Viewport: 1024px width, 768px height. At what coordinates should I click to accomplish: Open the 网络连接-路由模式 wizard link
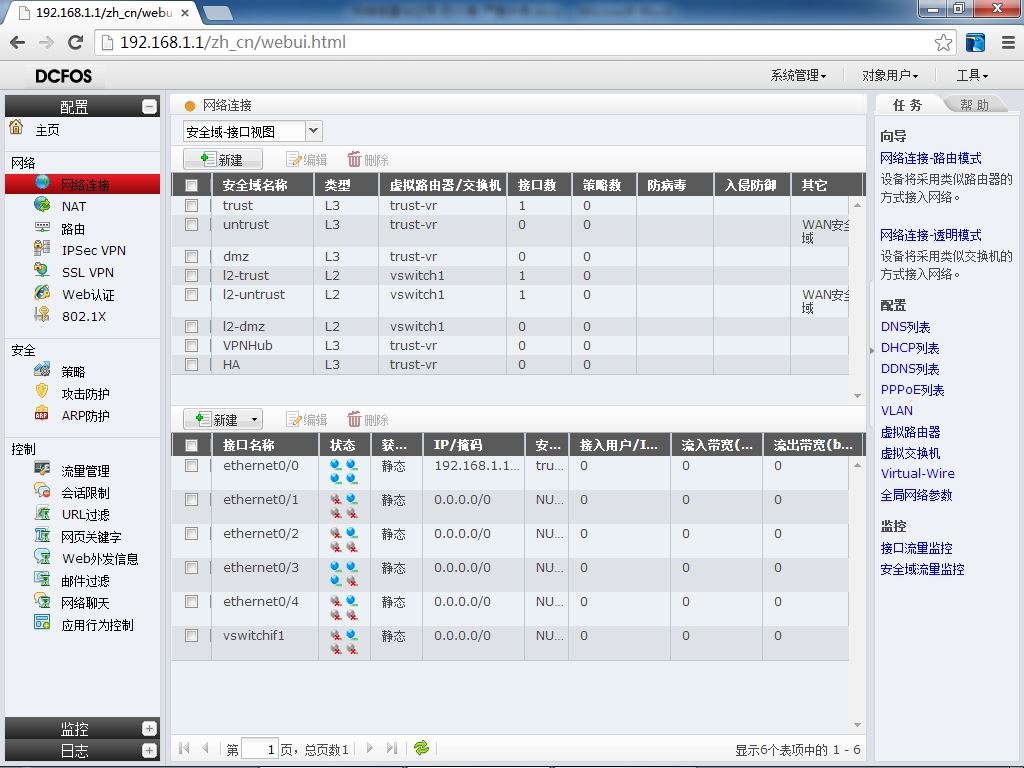tap(931, 158)
